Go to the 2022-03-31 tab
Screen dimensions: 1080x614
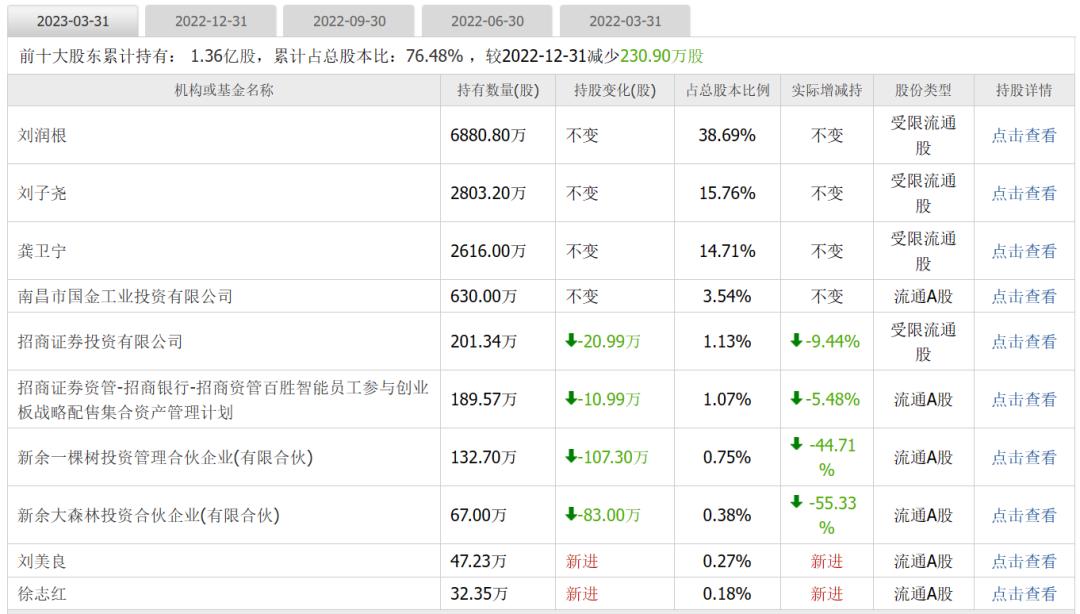click(625, 21)
